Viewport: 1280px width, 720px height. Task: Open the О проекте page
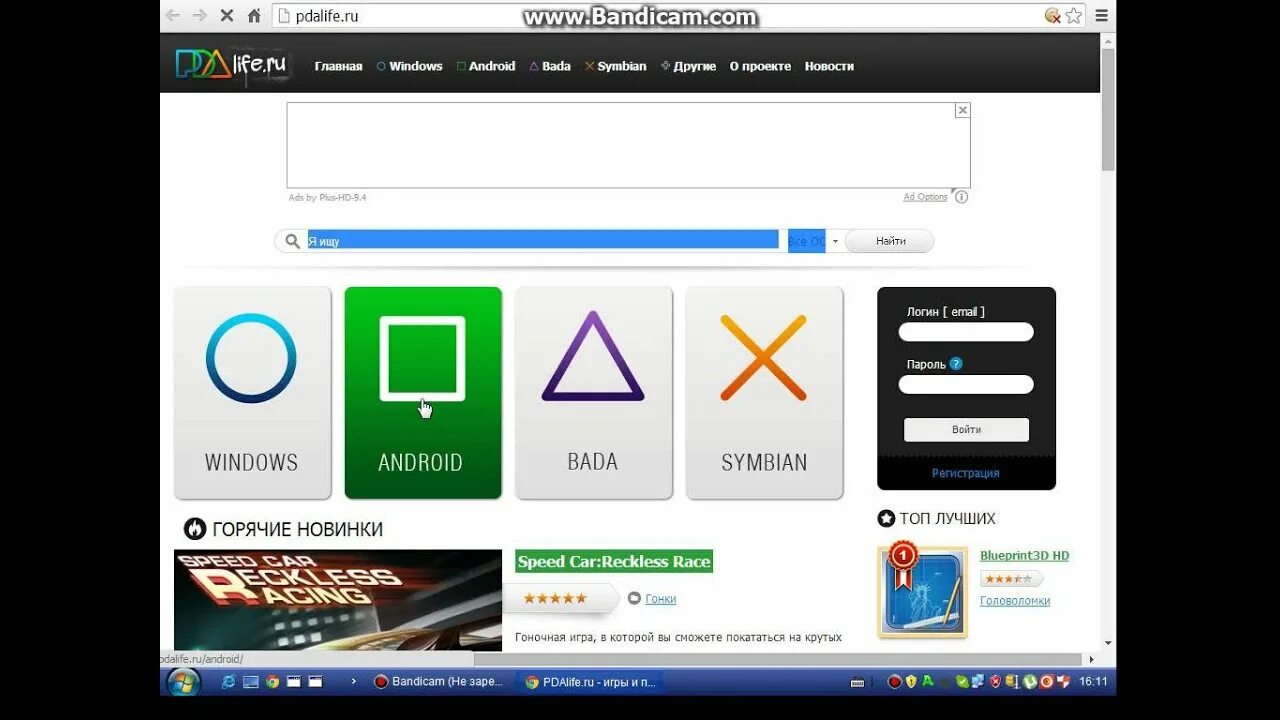pos(760,66)
